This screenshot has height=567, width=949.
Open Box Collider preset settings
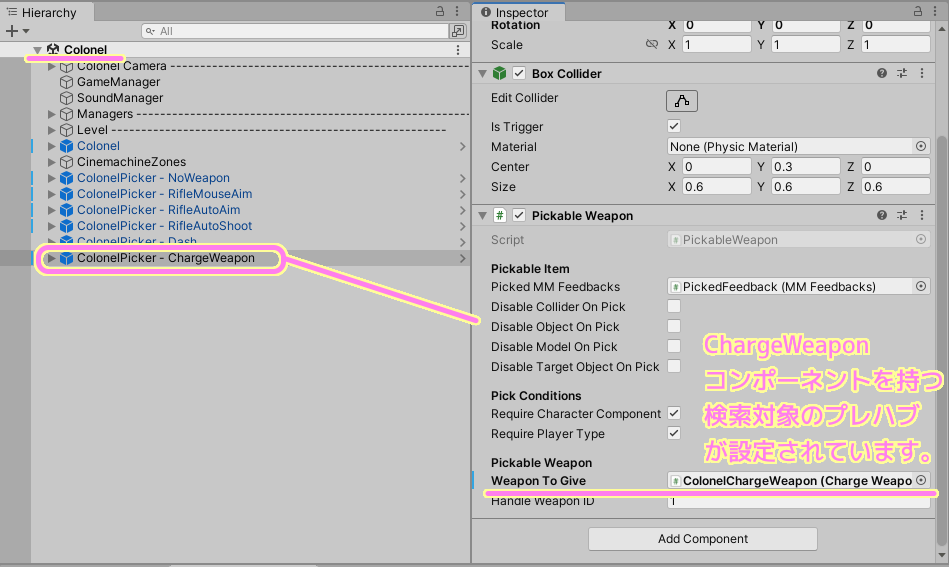(902, 73)
